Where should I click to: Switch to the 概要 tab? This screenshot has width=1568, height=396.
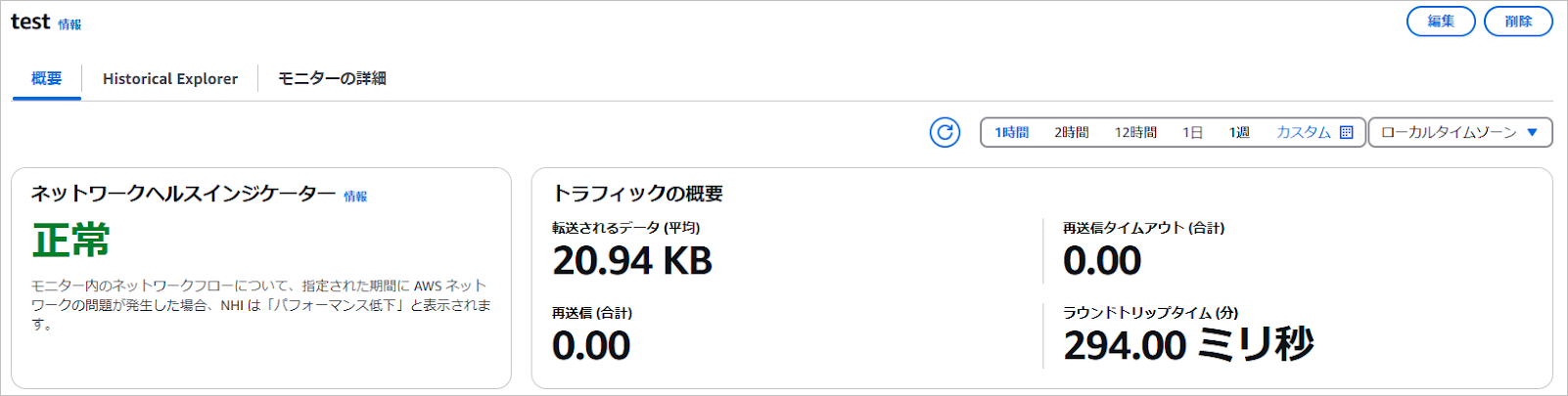(47, 78)
